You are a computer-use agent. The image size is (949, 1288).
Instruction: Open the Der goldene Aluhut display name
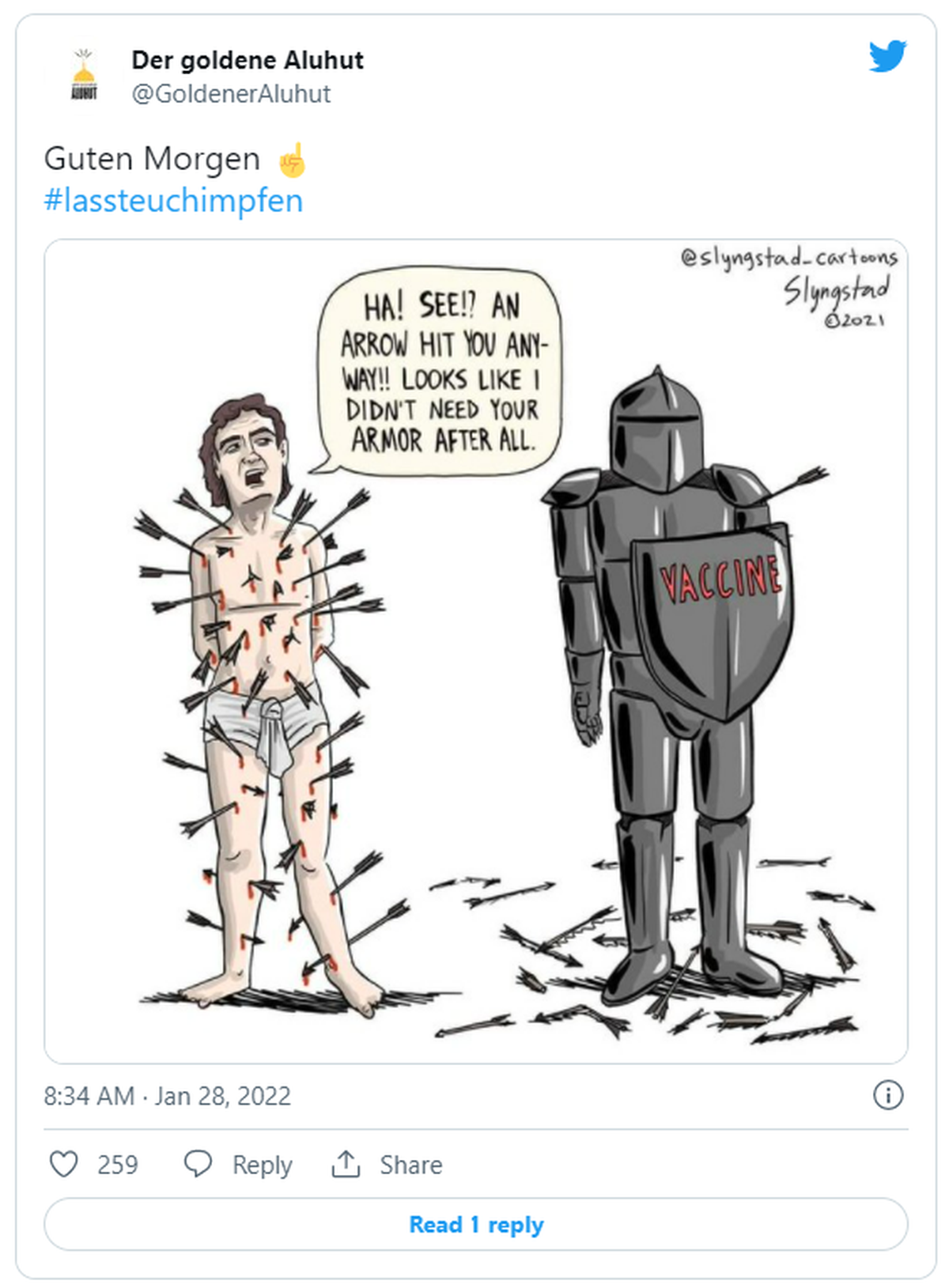(248, 60)
